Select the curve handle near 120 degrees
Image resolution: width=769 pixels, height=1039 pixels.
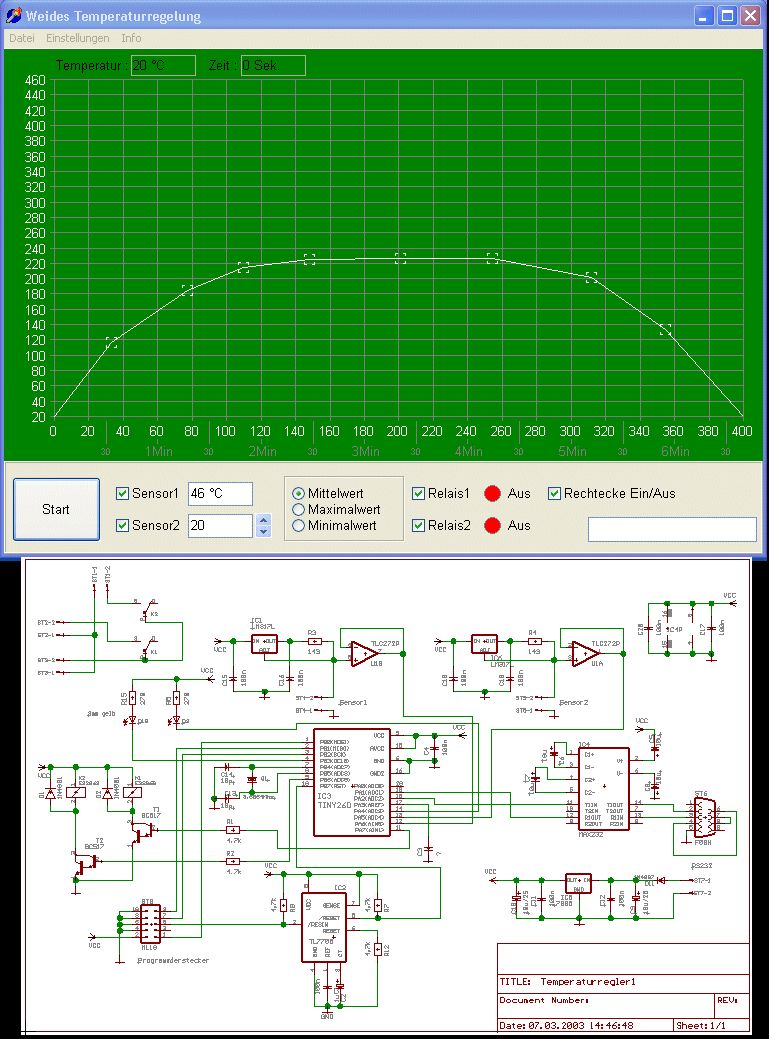(111, 343)
